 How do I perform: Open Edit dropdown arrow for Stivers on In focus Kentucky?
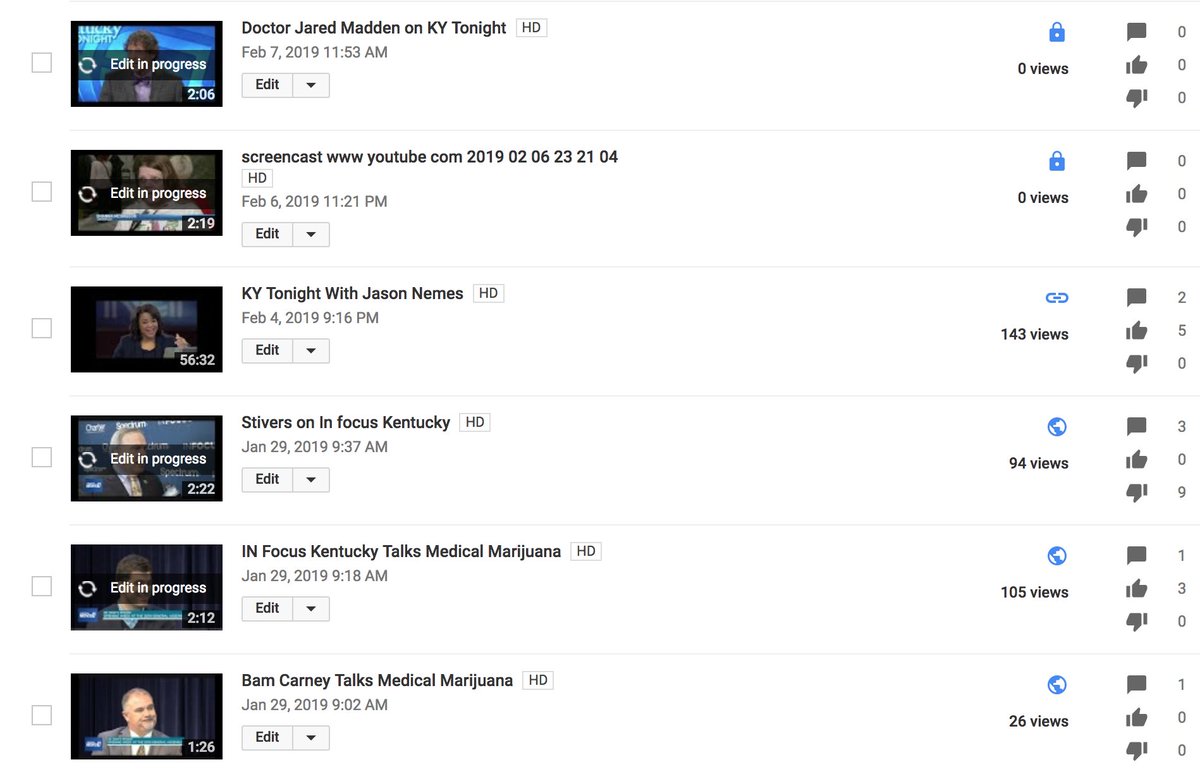point(311,479)
